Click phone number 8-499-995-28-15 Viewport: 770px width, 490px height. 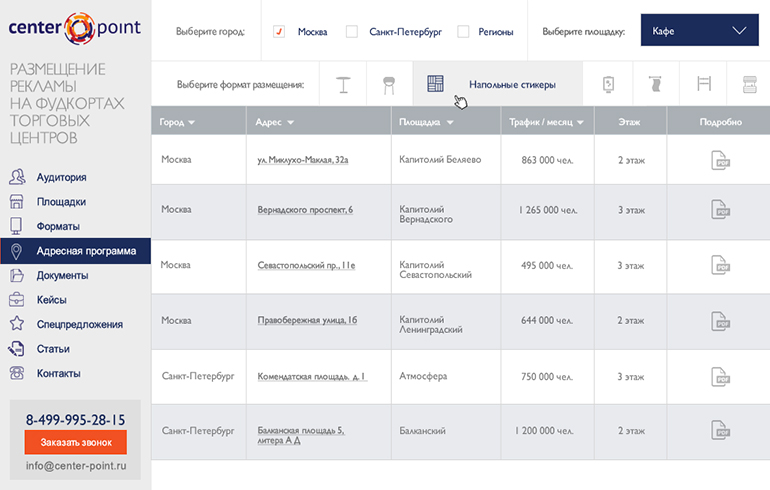pyautogui.click(x=76, y=420)
